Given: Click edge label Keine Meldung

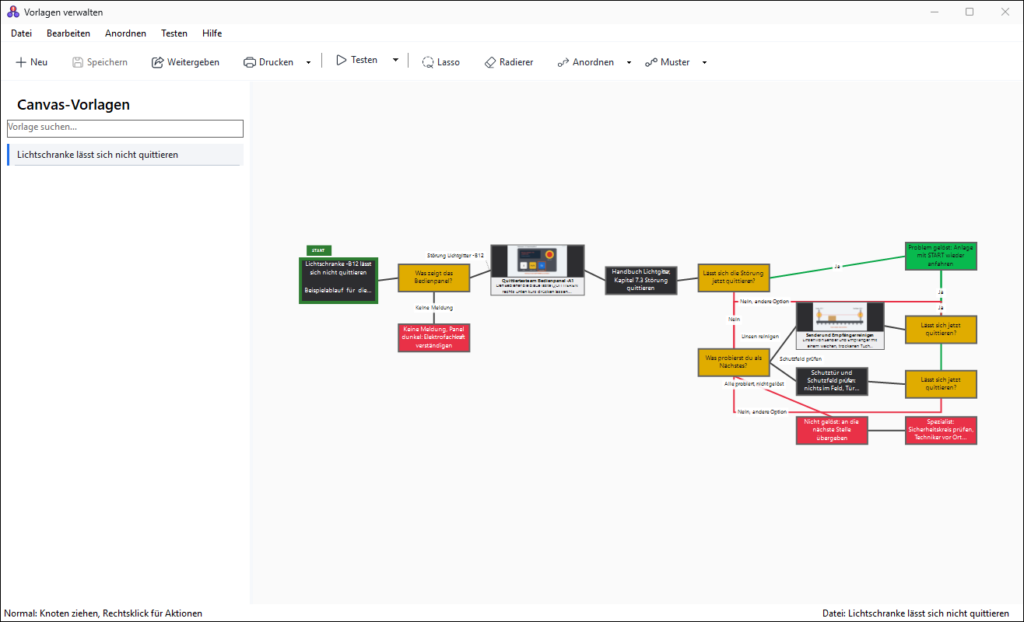Looking at the screenshot, I should (434, 307).
